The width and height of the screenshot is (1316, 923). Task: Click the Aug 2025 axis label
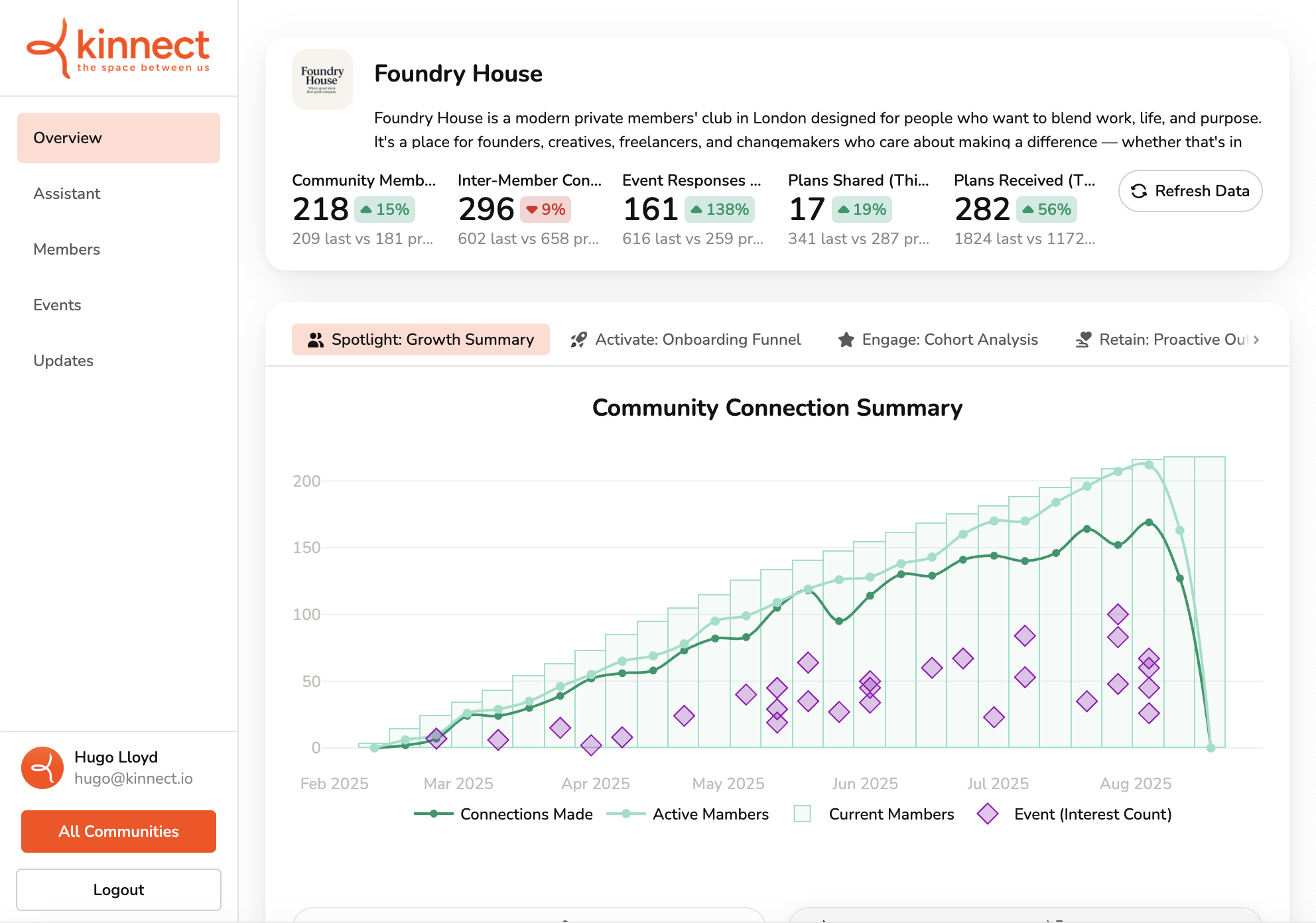[1136, 784]
